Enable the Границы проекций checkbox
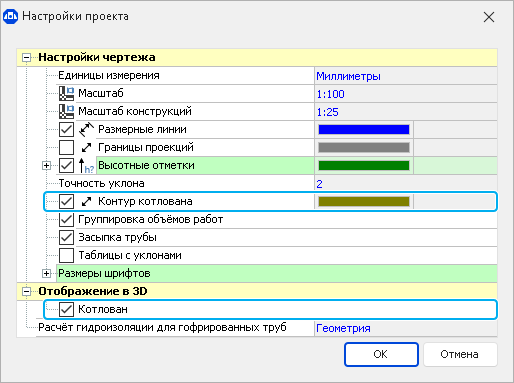This screenshot has width=514, height=383. click(66, 147)
